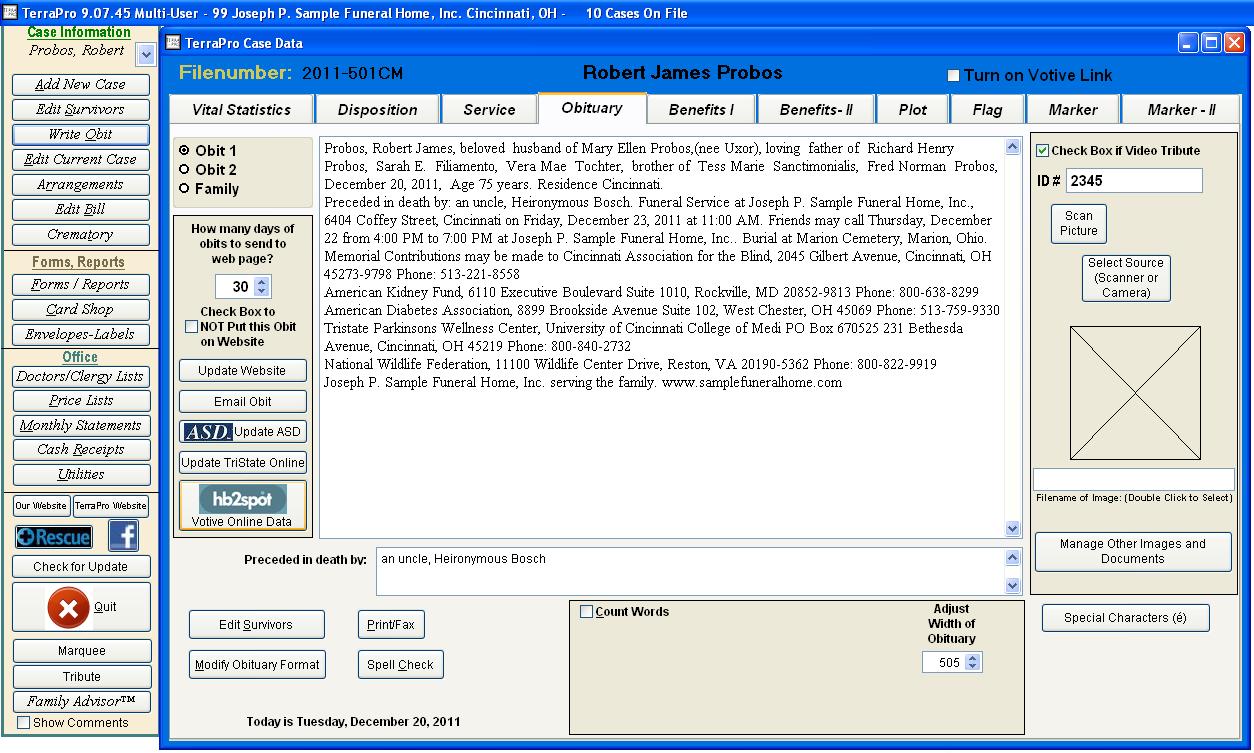Click Envelopes-Labels button
The height and width of the screenshot is (753, 1254).
(x=81, y=335)
